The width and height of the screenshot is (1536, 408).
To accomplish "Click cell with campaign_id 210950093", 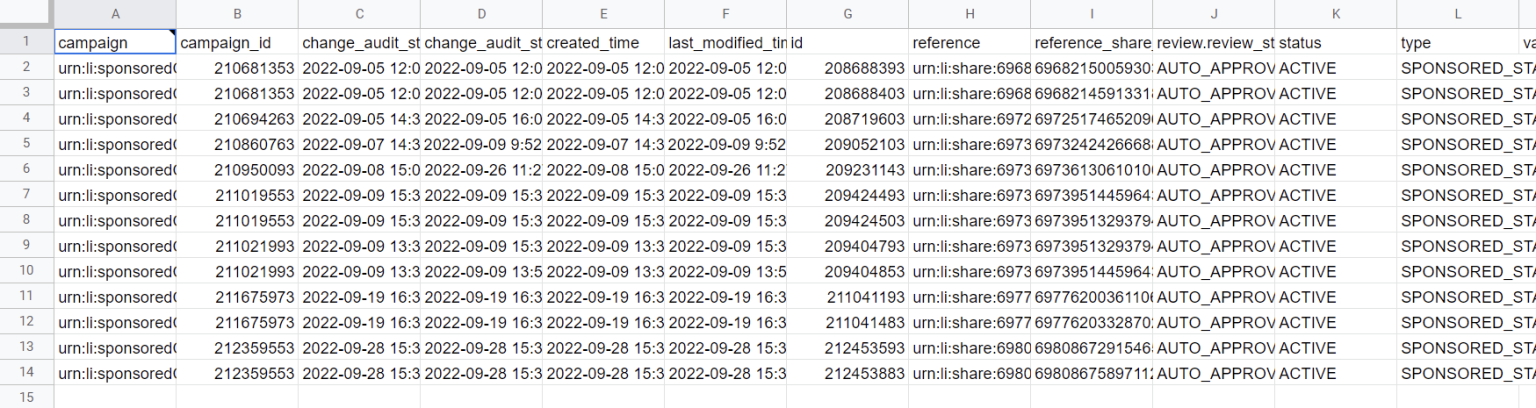I will [x=254, y=170].
